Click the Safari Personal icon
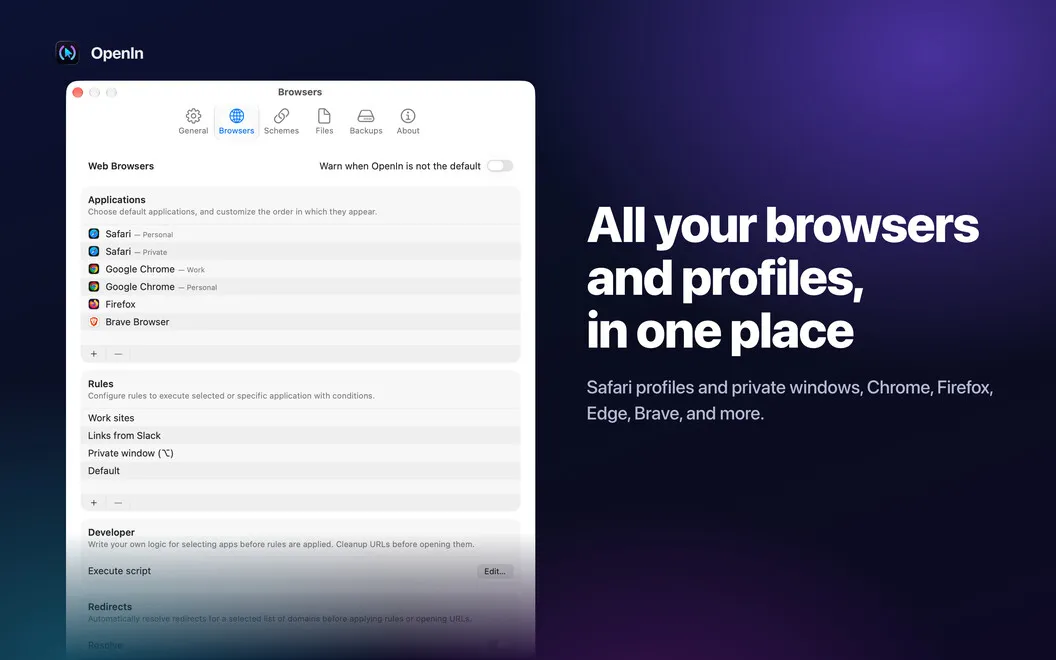Viewport: 1056px width, 660px height. coord(94,234)
